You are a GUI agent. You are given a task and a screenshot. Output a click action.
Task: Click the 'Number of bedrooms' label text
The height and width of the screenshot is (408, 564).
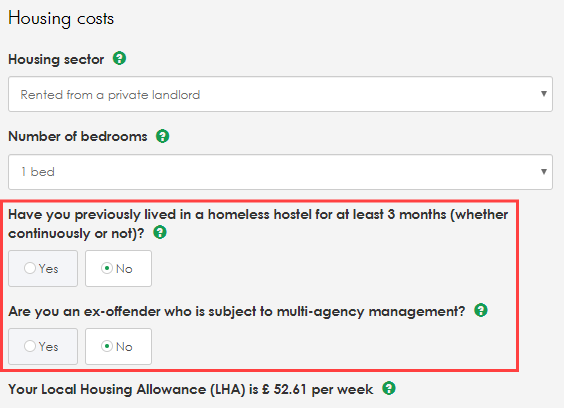tap(78, 136)
